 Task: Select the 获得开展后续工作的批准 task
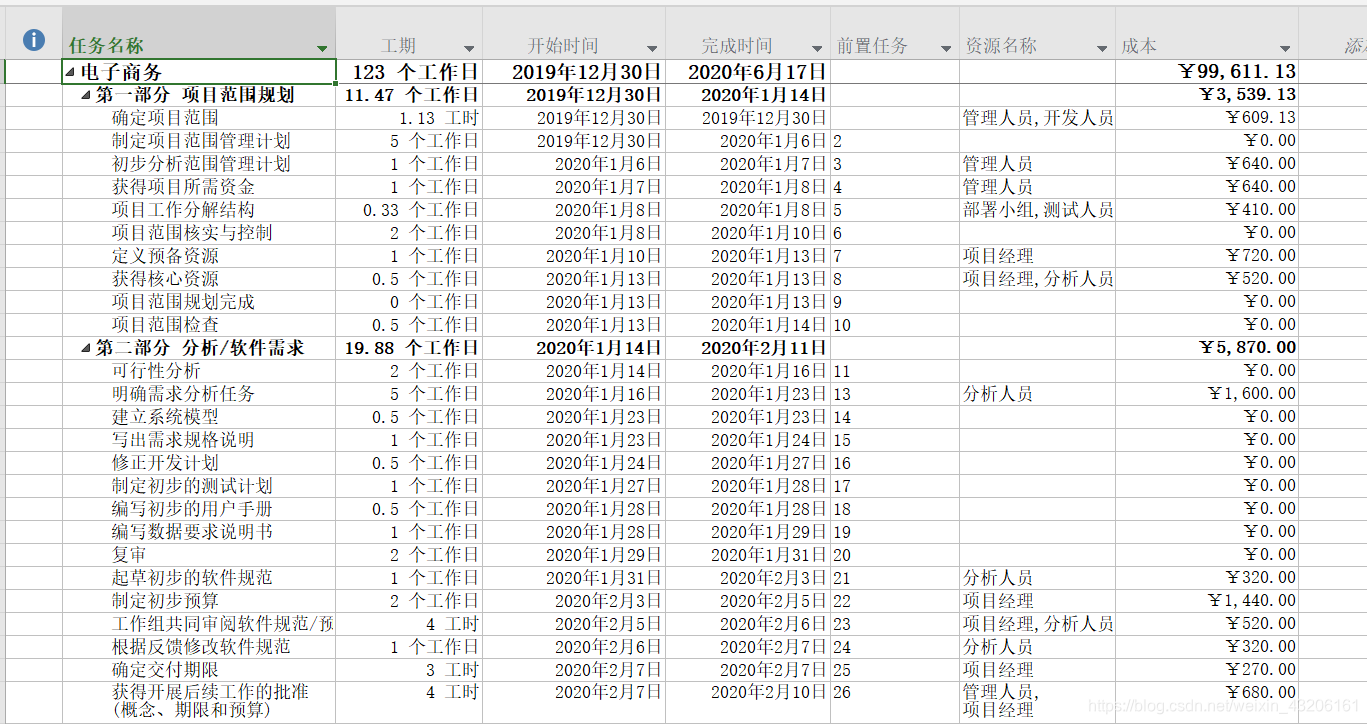(210, 701)
